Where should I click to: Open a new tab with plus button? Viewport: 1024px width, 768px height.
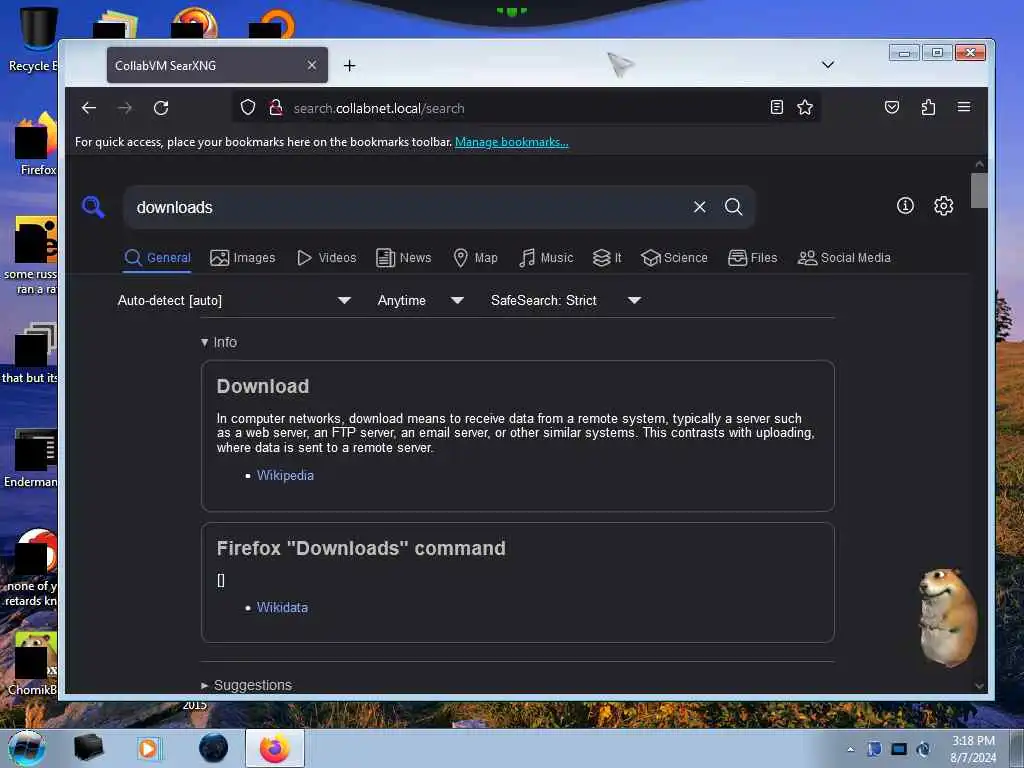(349, 65)
